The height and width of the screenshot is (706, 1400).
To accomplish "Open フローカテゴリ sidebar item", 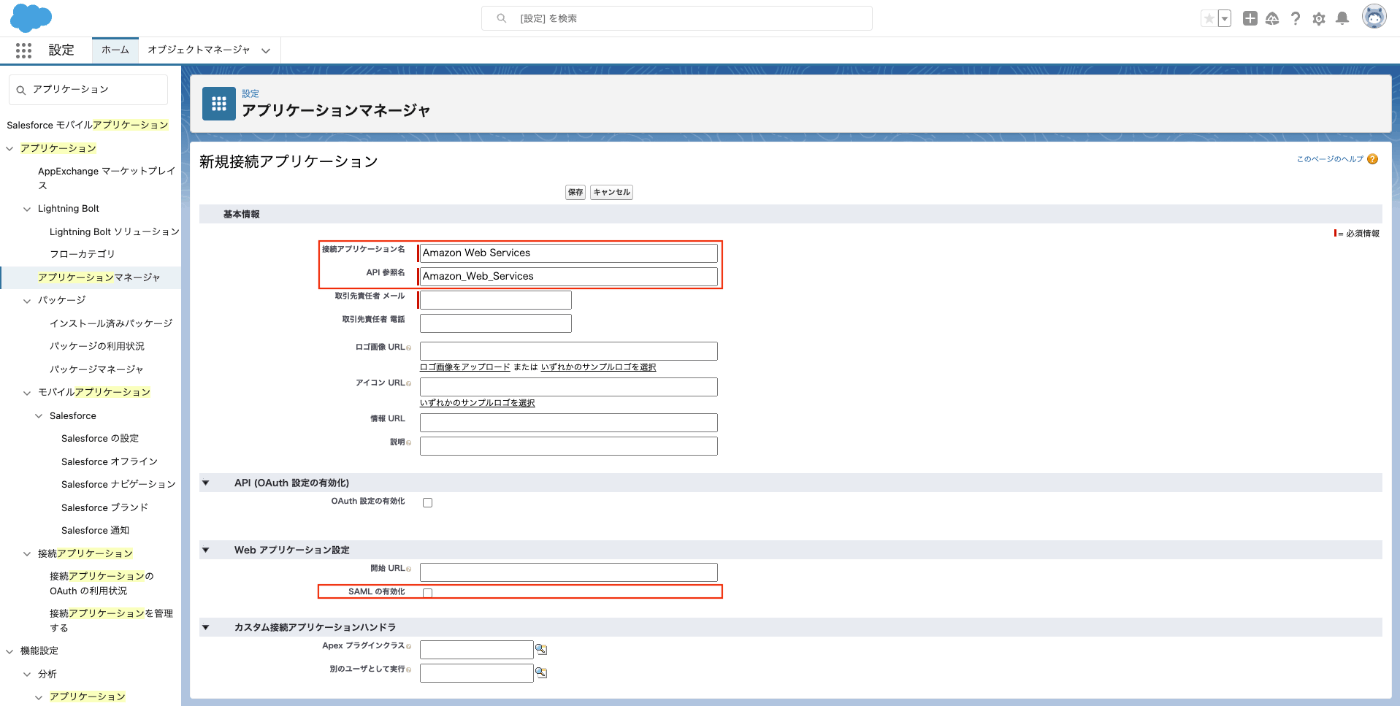I will [82, 254].
